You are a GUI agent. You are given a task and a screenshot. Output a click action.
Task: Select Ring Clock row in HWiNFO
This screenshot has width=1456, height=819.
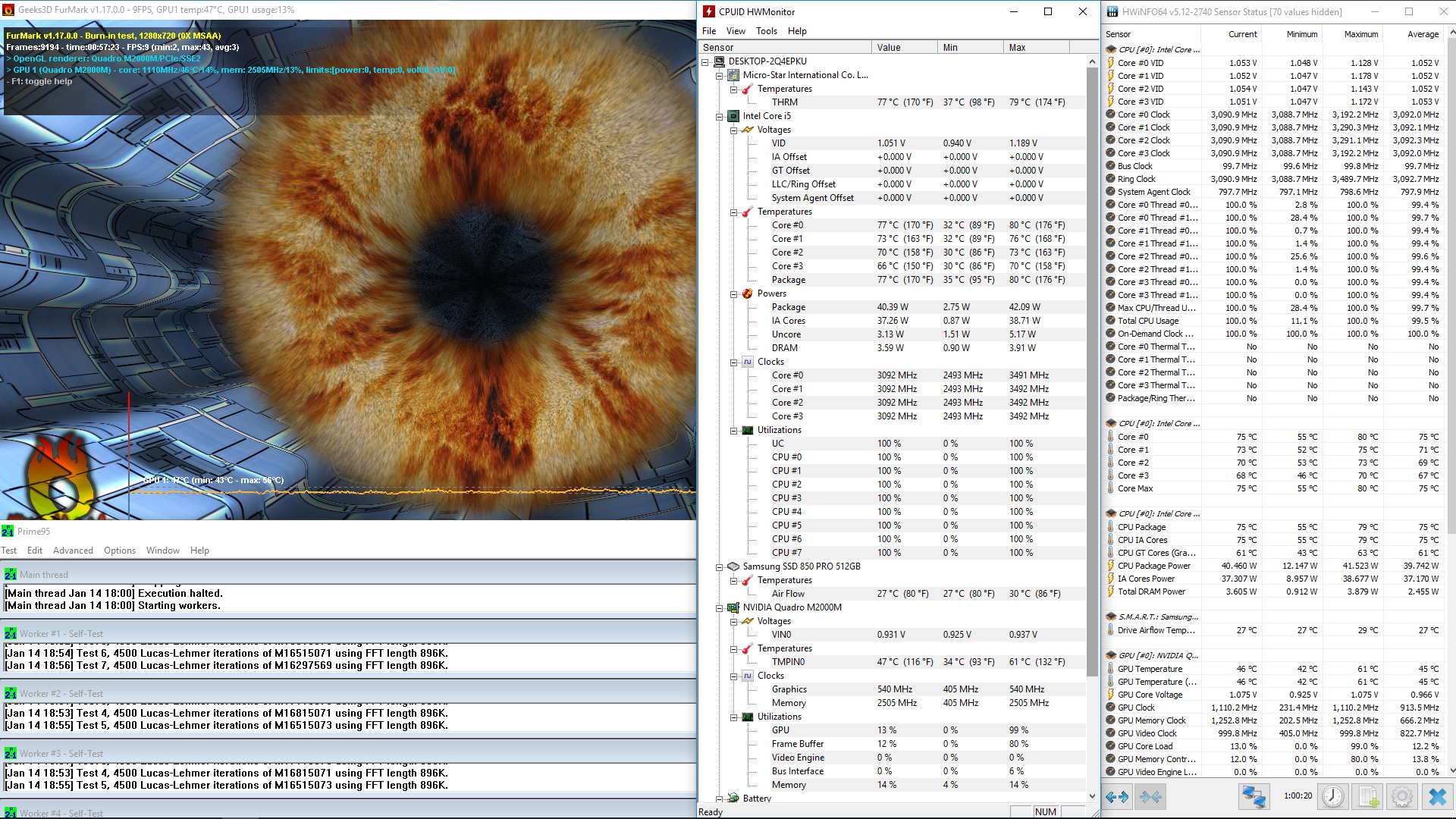1274,179
